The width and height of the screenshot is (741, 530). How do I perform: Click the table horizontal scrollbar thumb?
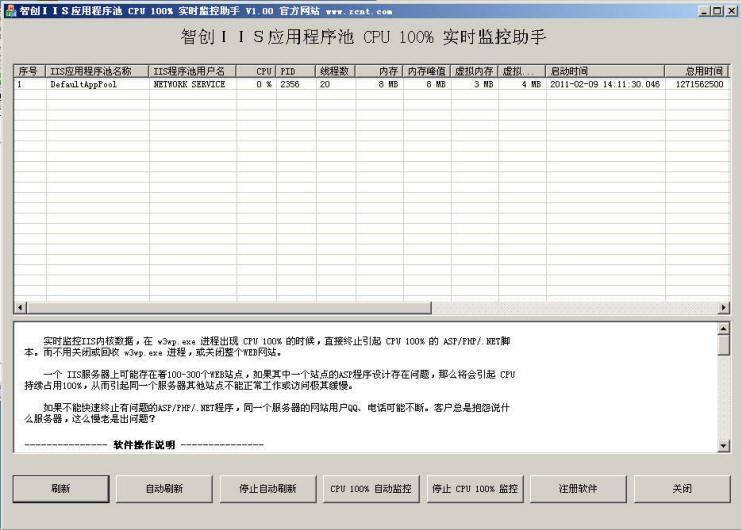(229, 308)
